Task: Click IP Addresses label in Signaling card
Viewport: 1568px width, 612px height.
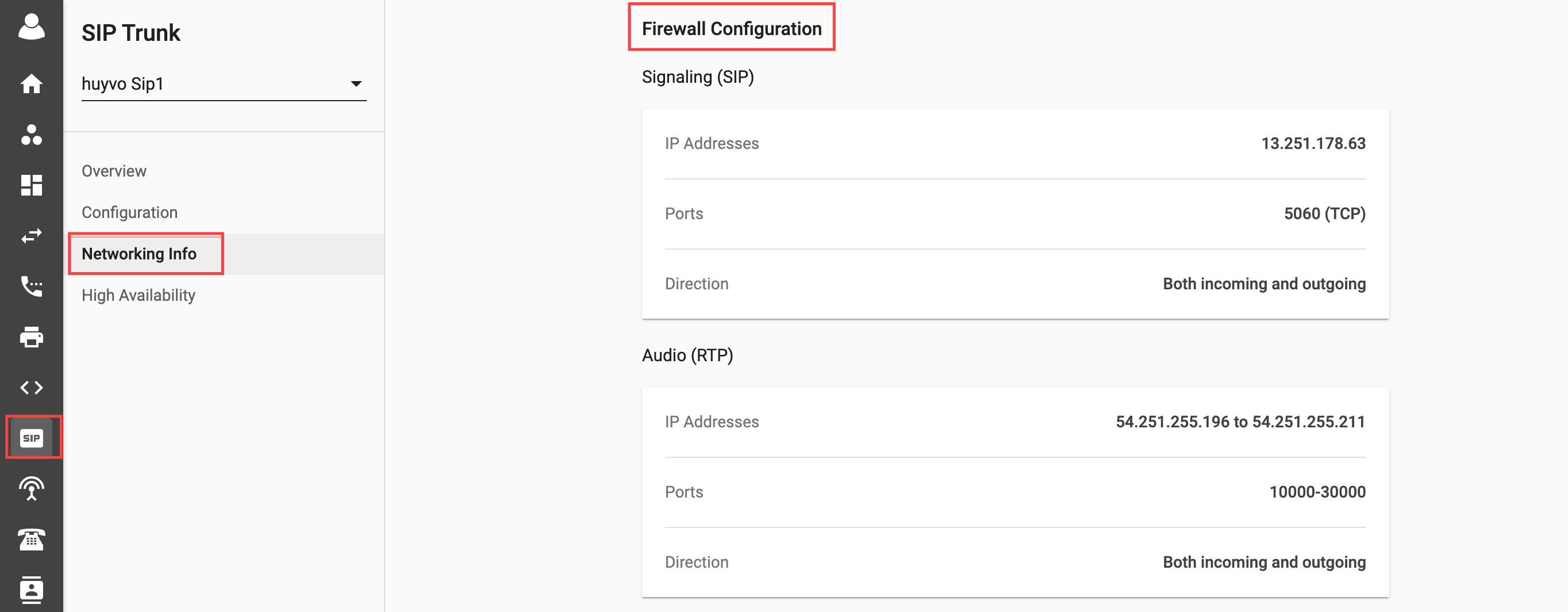Action: (712, 144)
